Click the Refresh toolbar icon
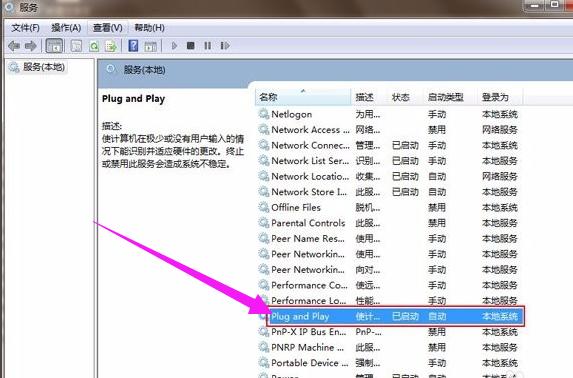The width and height of the screenshot is (573, 378). 94,46
